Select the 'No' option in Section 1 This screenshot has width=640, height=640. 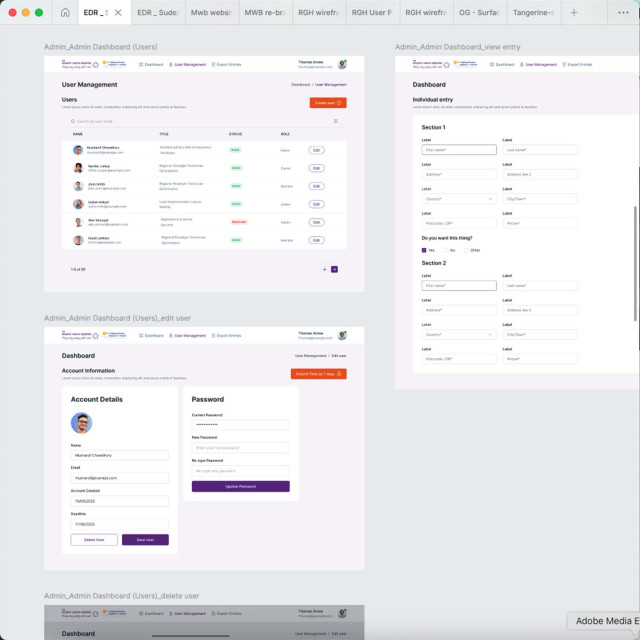(445, 250)
